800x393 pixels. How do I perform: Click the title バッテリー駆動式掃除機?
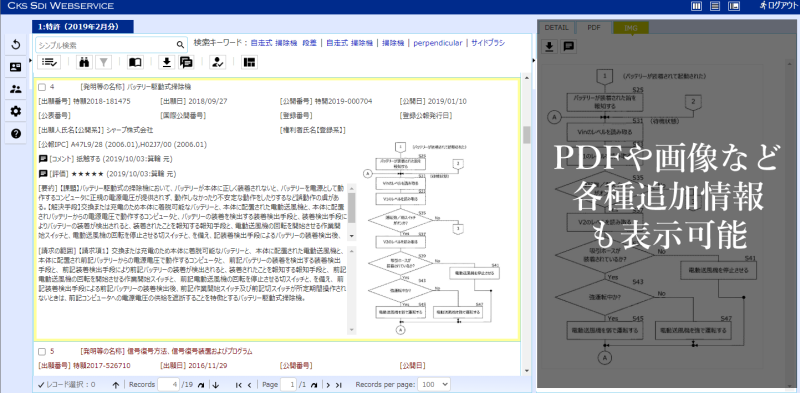[x=159, y=87]
